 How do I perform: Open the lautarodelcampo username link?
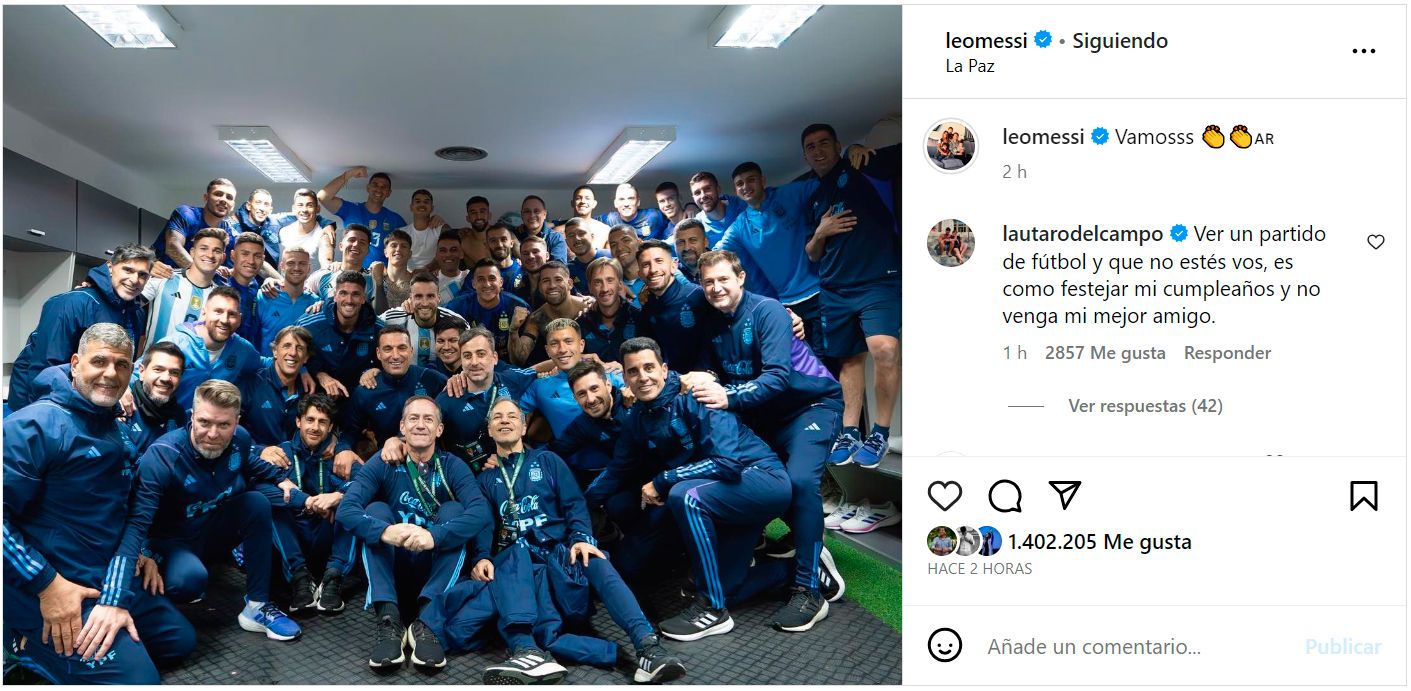click(1082, 234)
